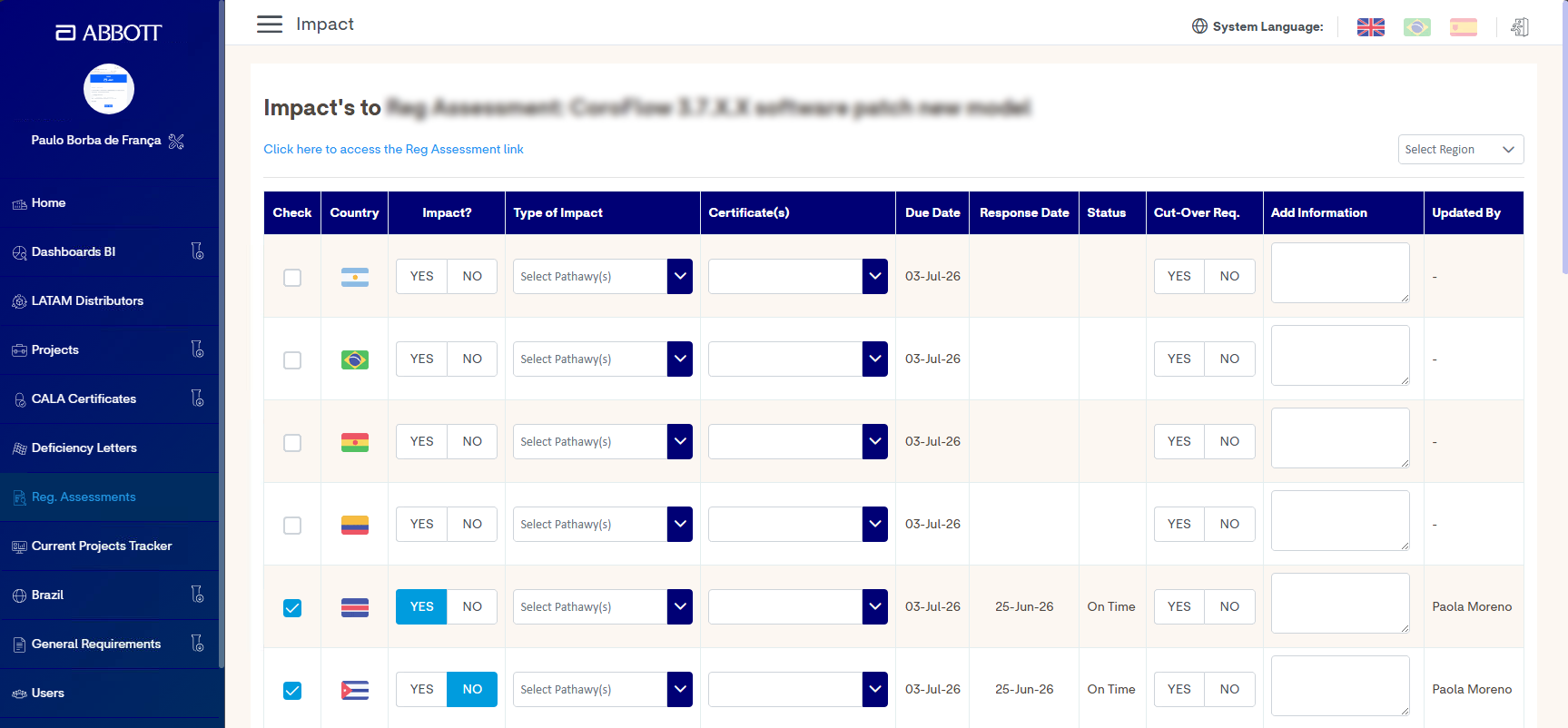Screen dimensions: 1568x728
Task: Click Paola Moreno in Cuba row
Action: coord(1472,689)
